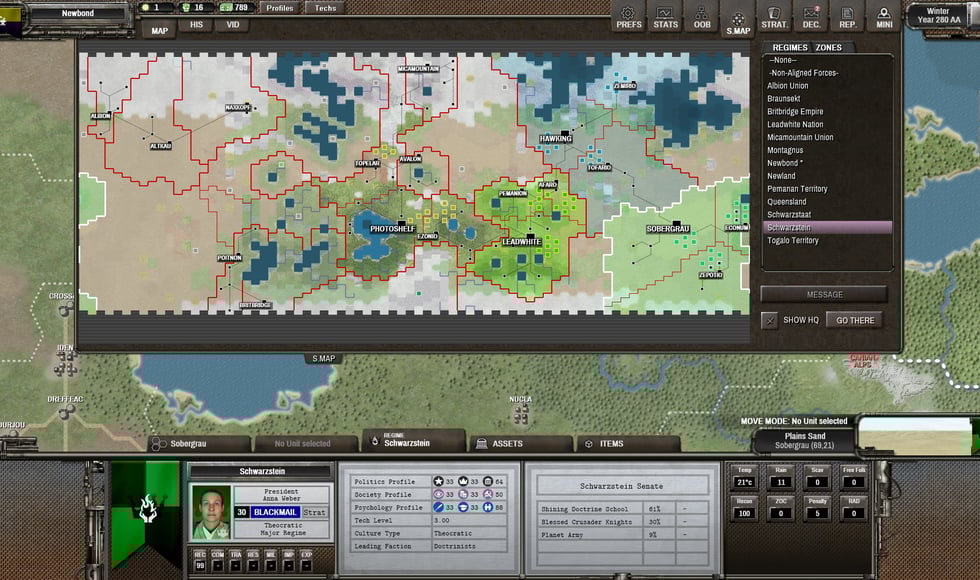Click the President Anna Weber portrait
Viewport: 980px width, 580px height.
pos(210,512)
